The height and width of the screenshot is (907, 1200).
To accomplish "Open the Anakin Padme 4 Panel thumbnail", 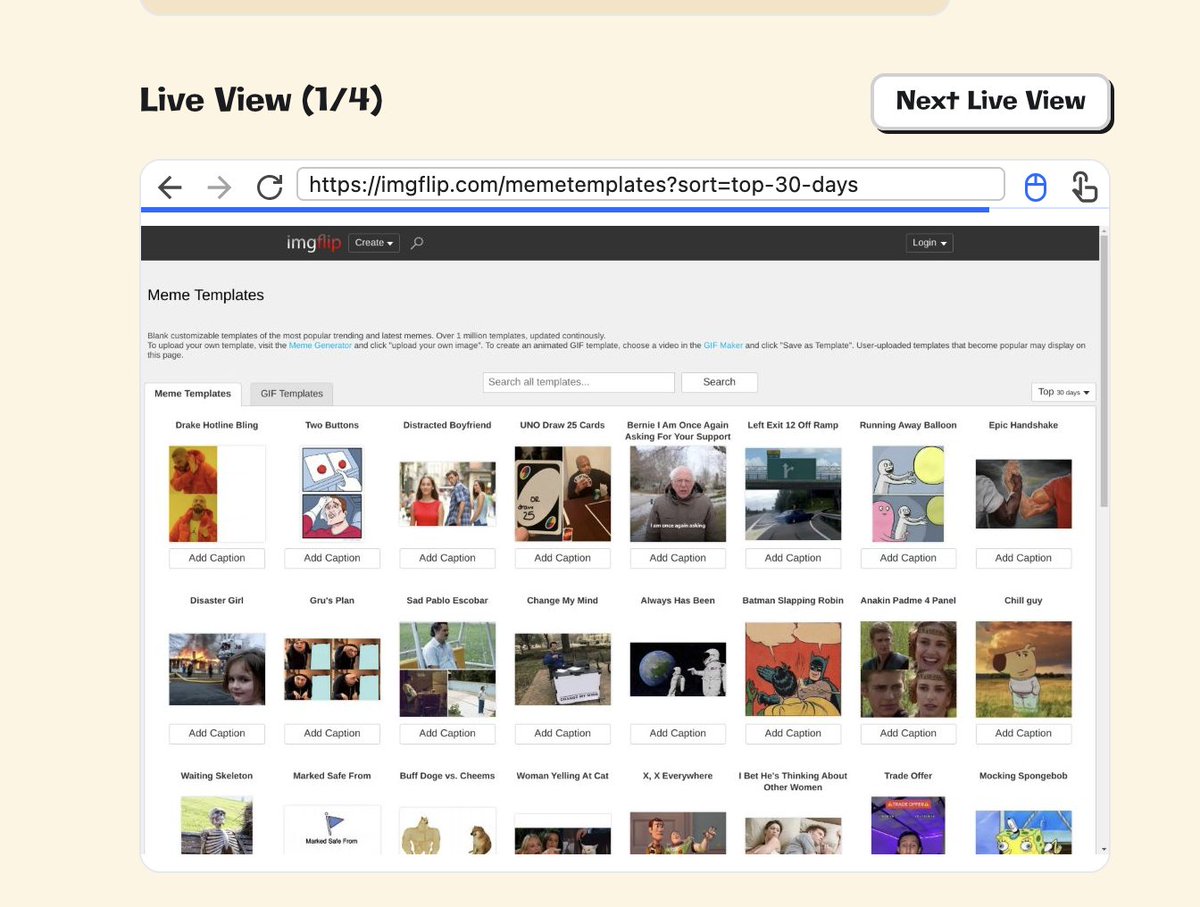I will pyautogui.click(x=908, y=669).
